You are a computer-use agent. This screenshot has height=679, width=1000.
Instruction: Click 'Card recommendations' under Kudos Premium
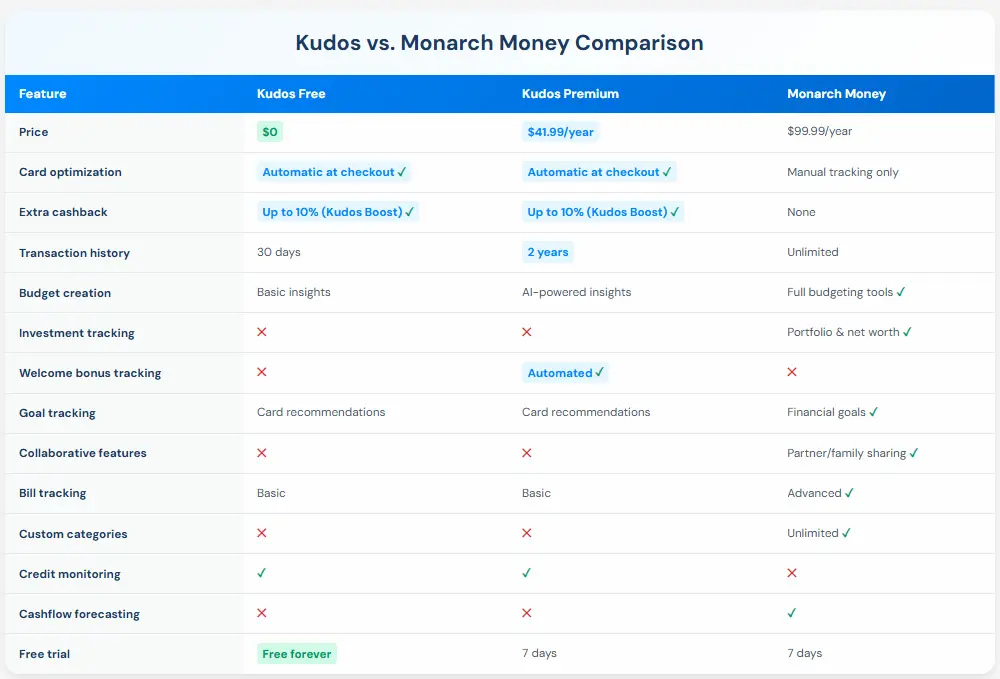tap(586, 412)
